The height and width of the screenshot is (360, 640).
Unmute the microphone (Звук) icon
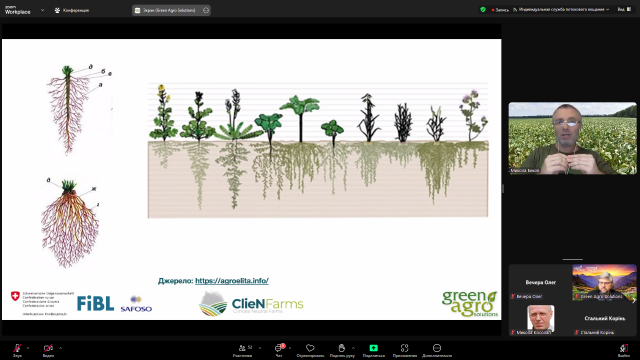[17, 348]
